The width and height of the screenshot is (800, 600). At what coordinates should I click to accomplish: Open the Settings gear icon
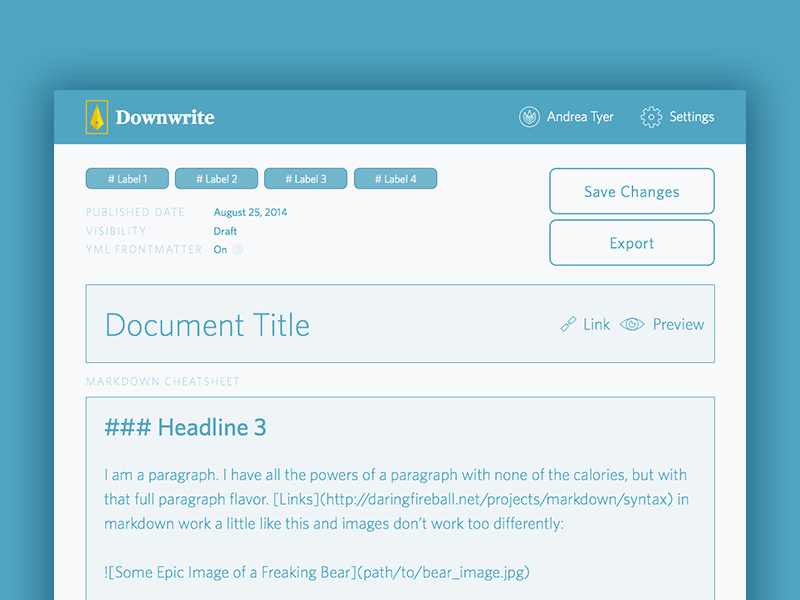tap(651, 117)
